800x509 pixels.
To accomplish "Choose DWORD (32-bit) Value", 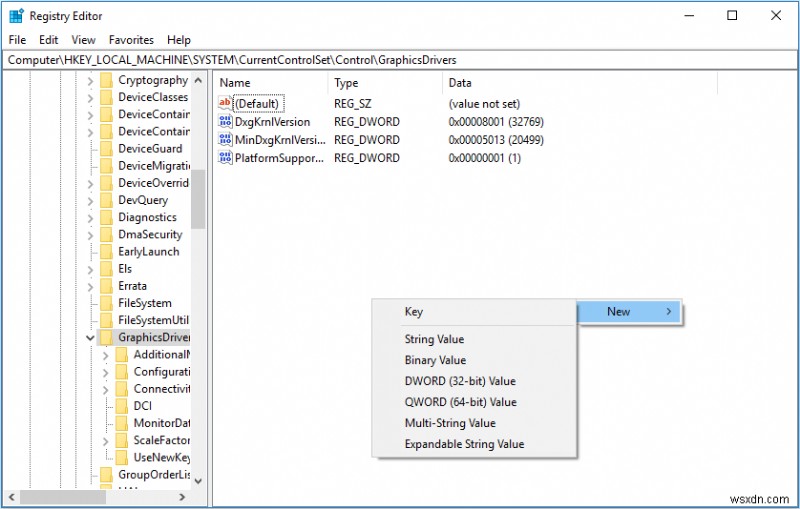I will [x=474, y=381].
